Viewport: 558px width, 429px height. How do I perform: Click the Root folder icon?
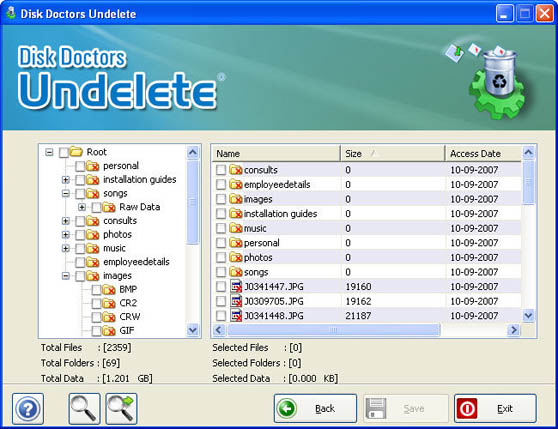click(76, 152)
